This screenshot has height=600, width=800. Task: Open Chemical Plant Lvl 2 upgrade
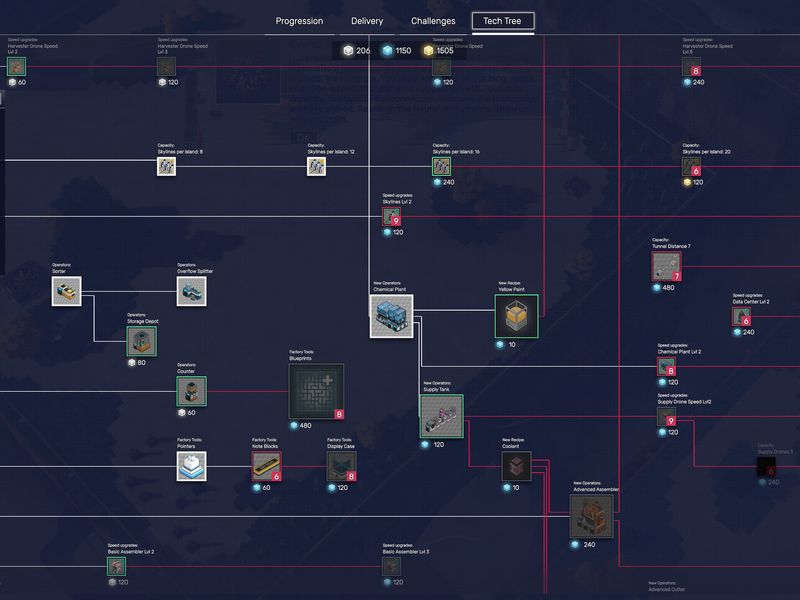(666, 366)
